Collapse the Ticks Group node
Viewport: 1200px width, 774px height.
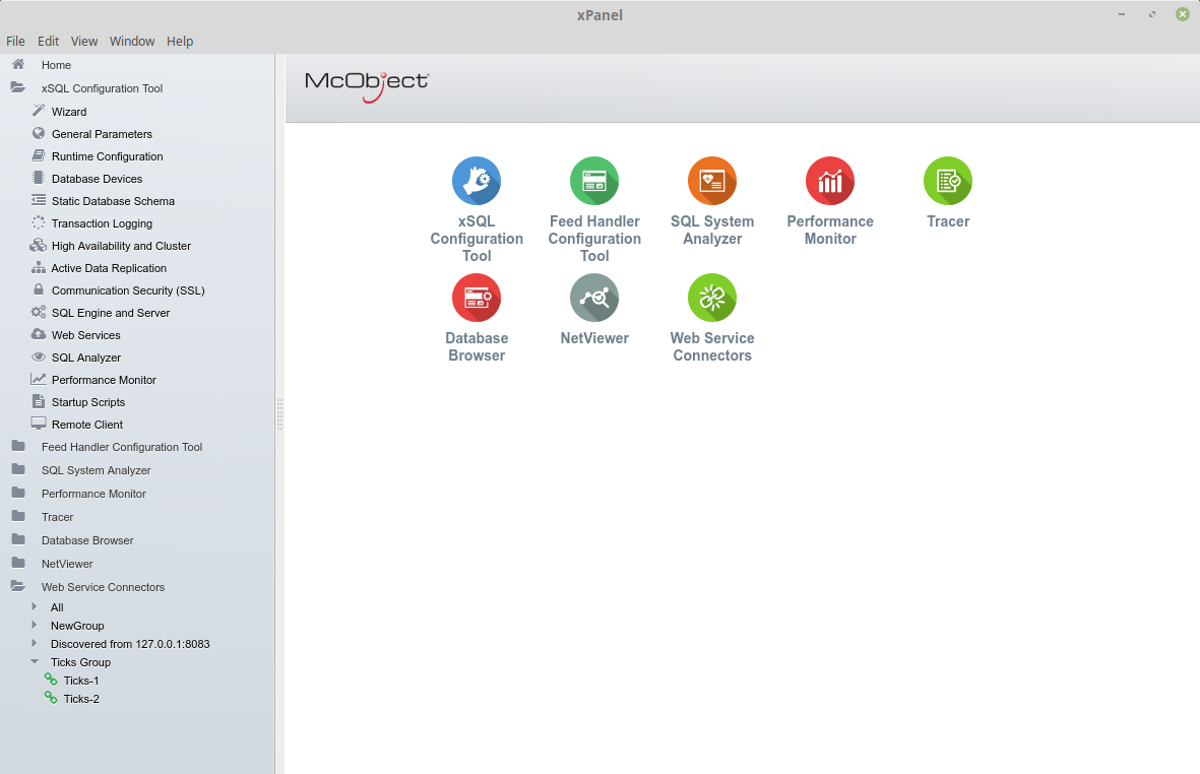(34, 662)
